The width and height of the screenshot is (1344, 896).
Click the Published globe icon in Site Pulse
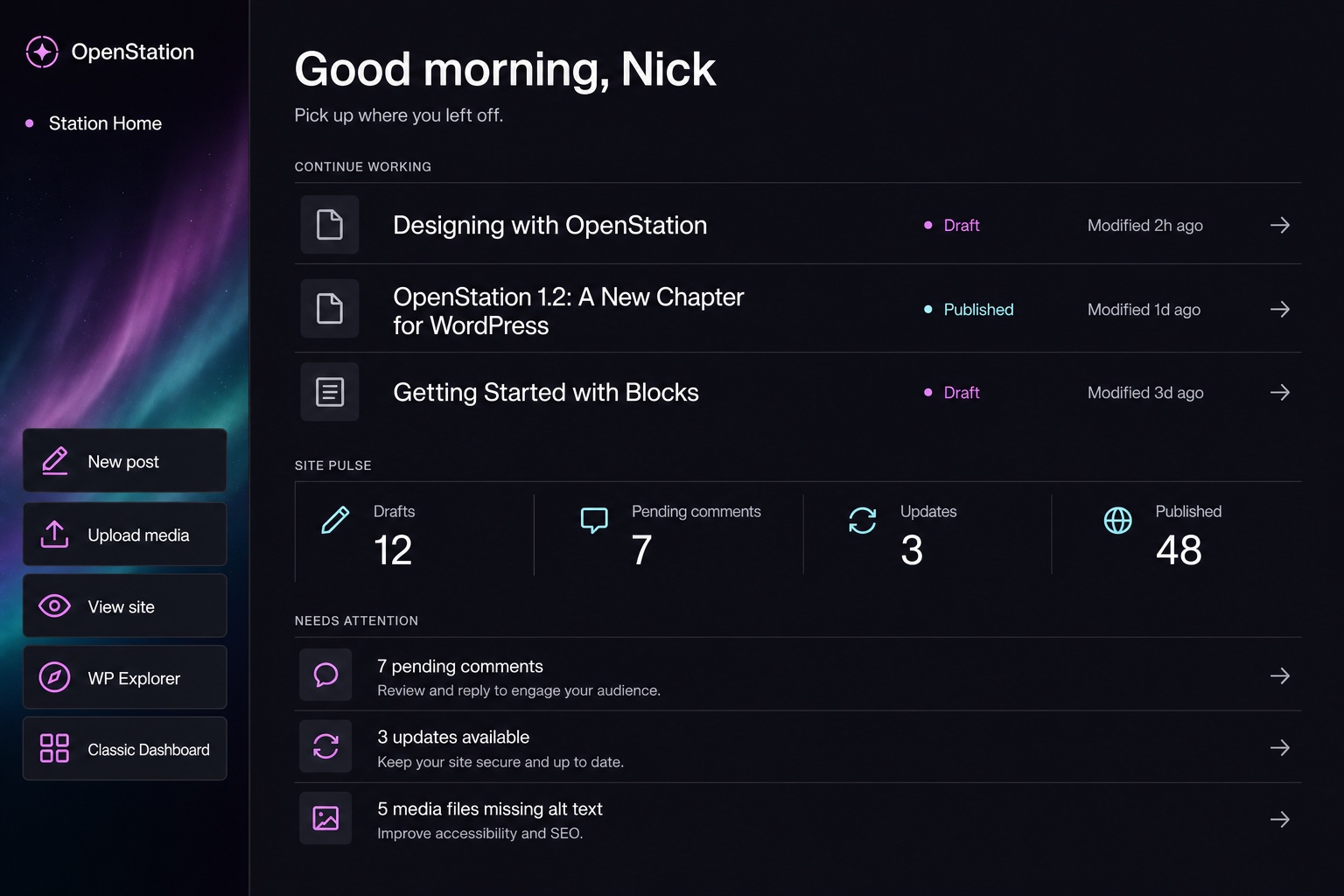pos(1117,520)
